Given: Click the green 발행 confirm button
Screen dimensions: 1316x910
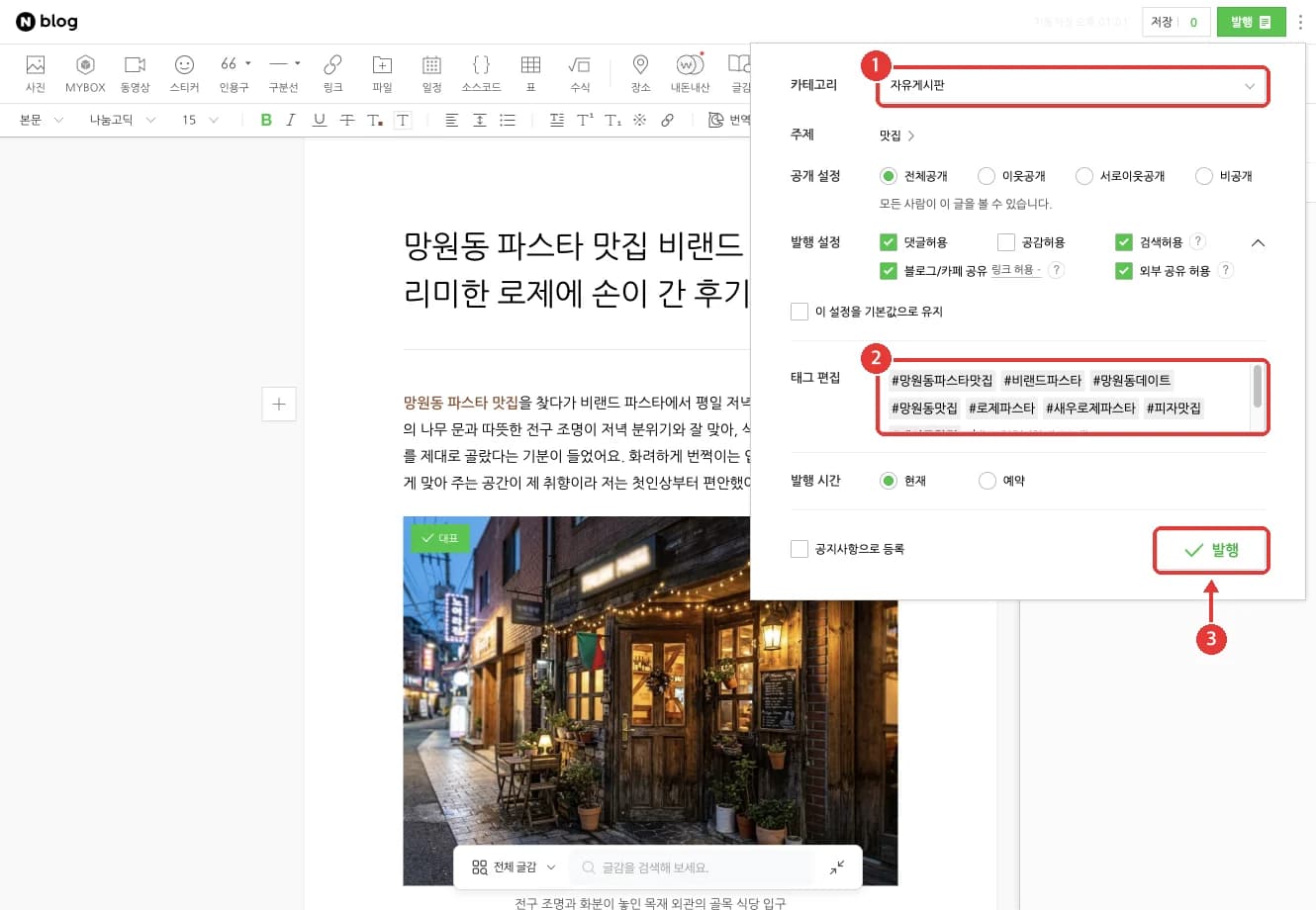Looking at the screenshot, I should (x=1211, y=550).
